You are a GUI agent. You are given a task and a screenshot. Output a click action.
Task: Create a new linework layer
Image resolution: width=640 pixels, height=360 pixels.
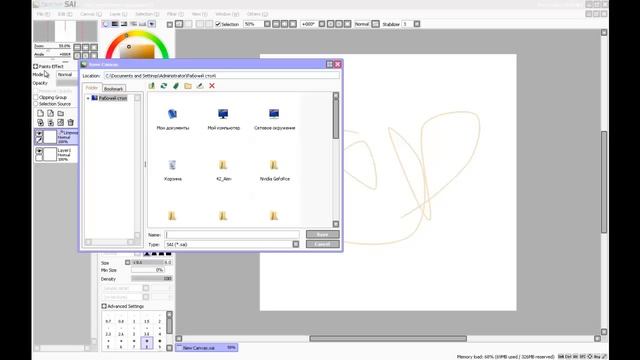[x=50, y=113]
